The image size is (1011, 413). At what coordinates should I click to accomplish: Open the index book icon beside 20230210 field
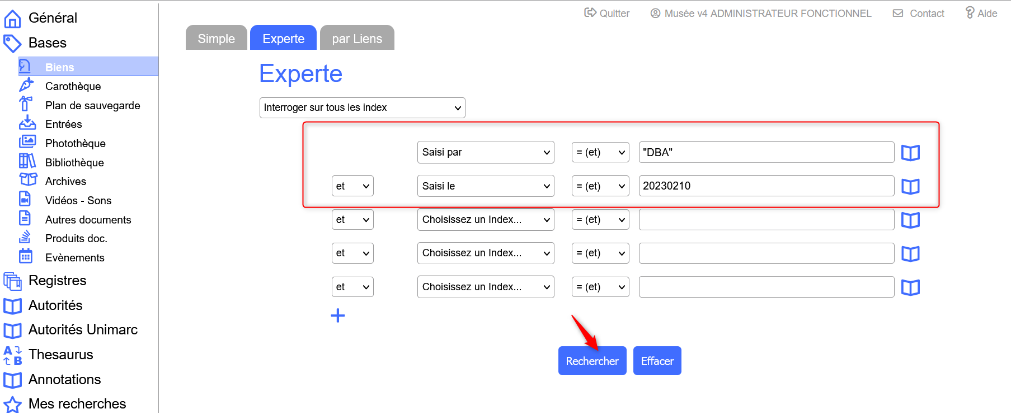910,187
